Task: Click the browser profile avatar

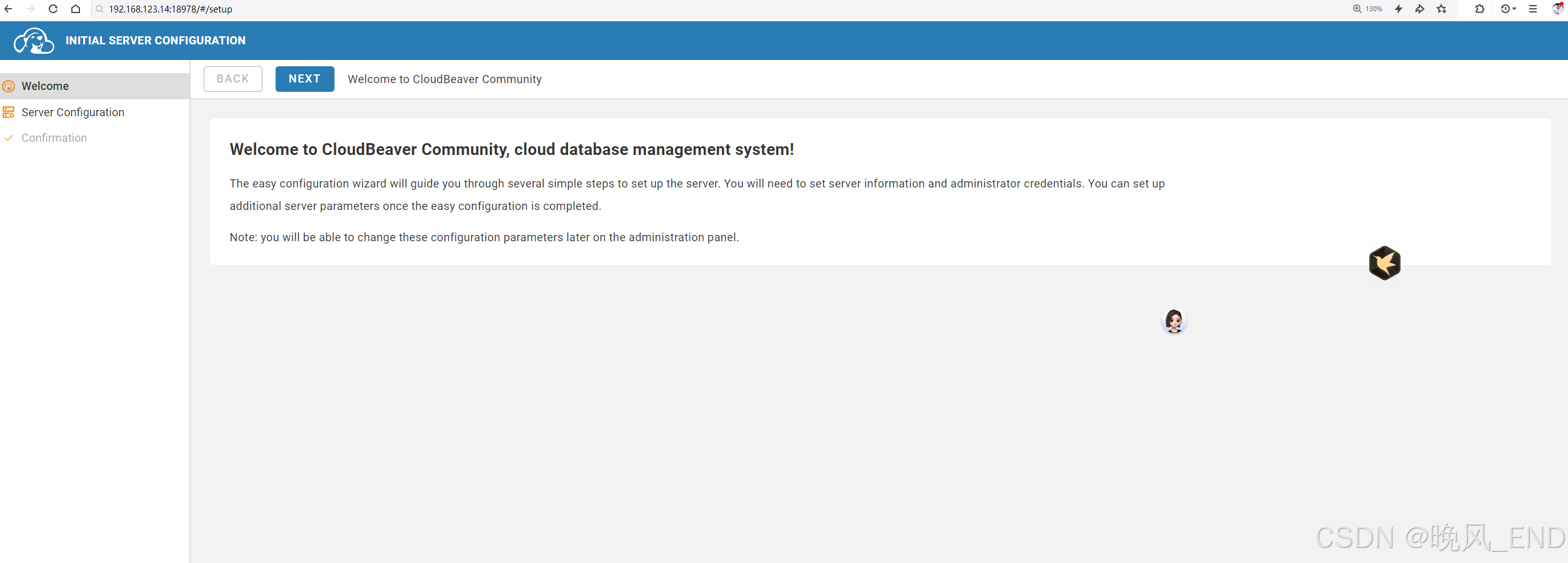Action: pyautogui.click(x=1559, y=8)
